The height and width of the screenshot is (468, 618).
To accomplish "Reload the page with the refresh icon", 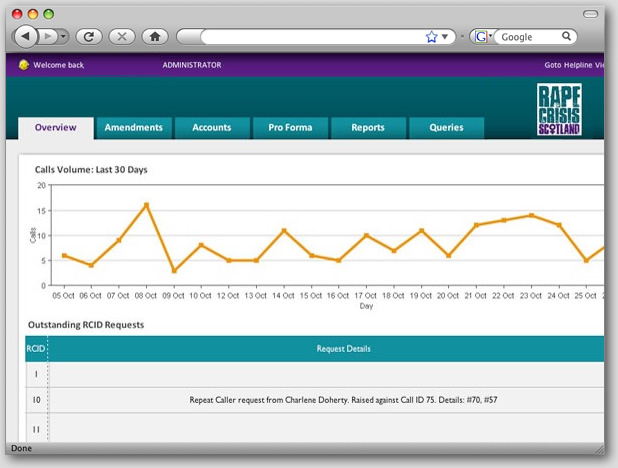I will pos(89,37).
